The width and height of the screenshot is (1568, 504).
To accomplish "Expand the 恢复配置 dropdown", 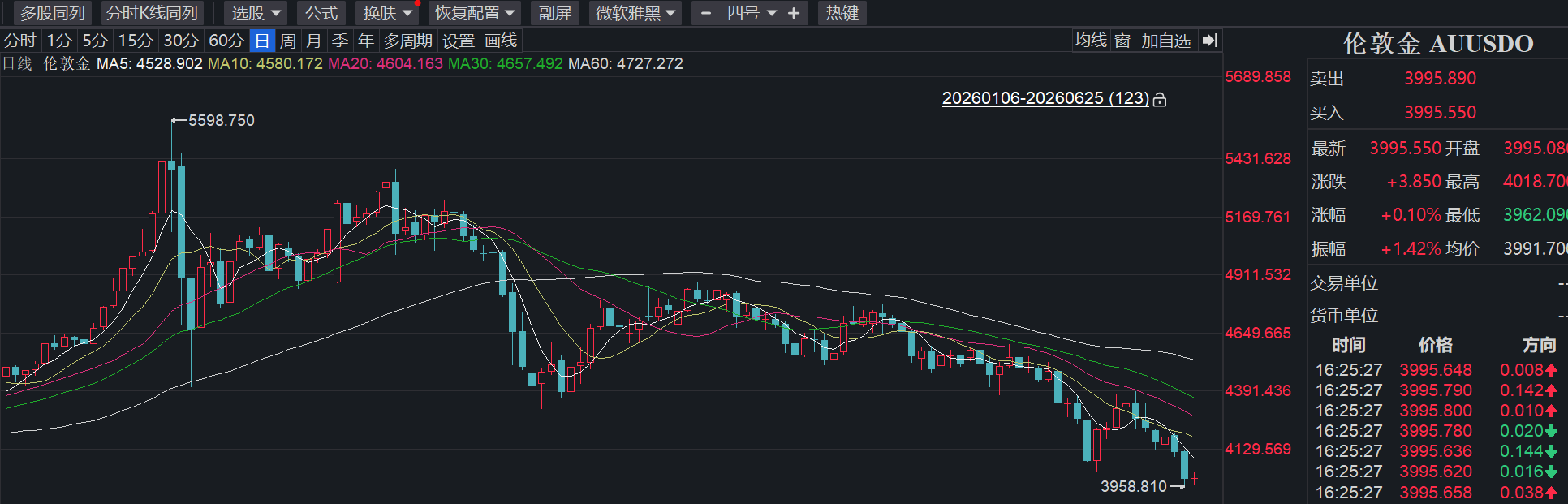I will click(x=475, y=13).
